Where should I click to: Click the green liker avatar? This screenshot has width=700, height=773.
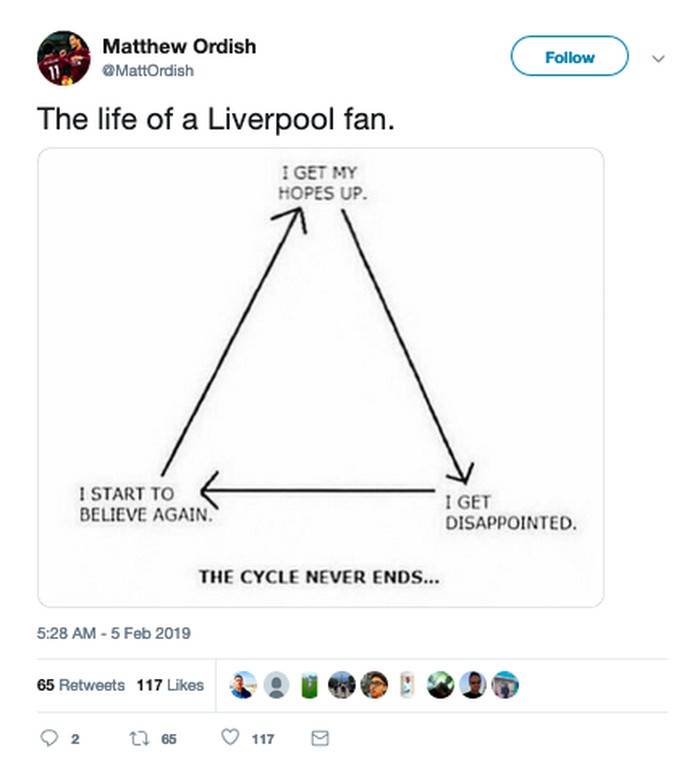(309, 685)
